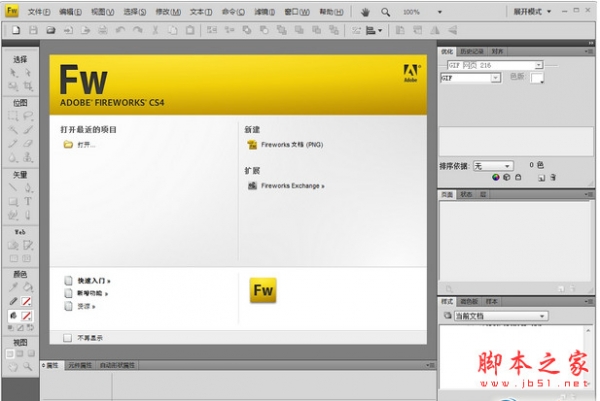Create a new Fireworks 文档 (PNG)

click(x=292, y=145)
